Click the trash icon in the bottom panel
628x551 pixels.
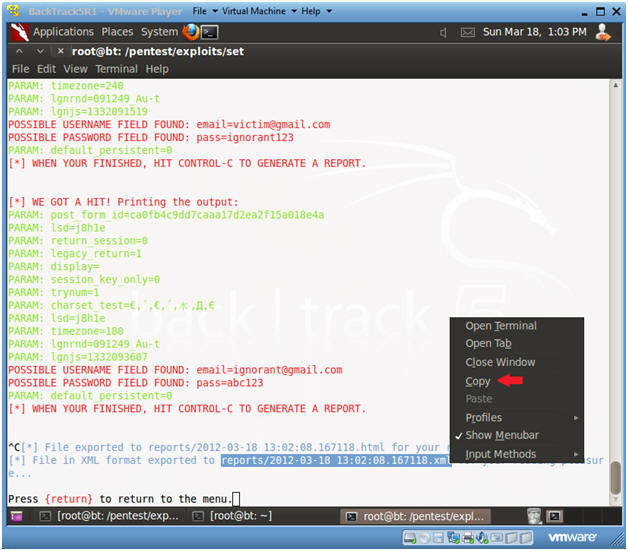point(534,516)
